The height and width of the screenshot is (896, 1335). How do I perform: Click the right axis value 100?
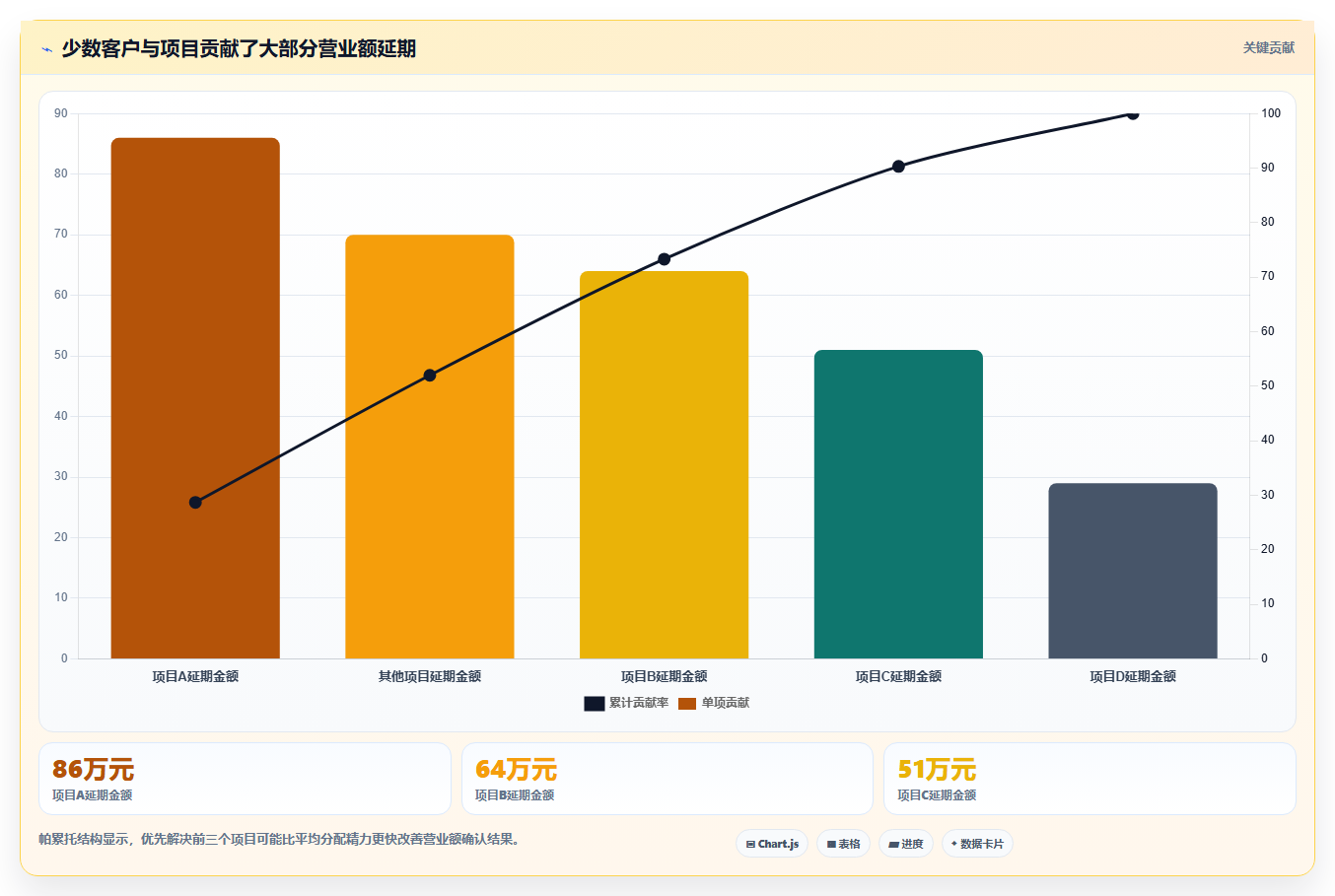(1271, 113)
